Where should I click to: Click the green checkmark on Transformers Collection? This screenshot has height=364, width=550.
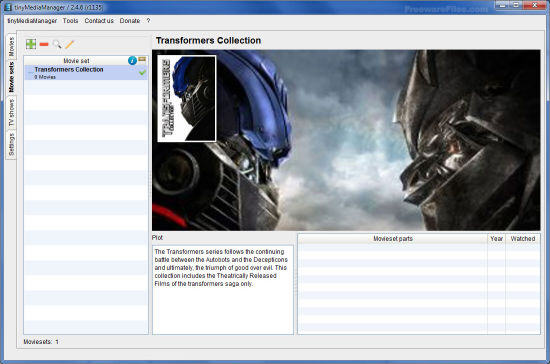[x=142, y=73]
